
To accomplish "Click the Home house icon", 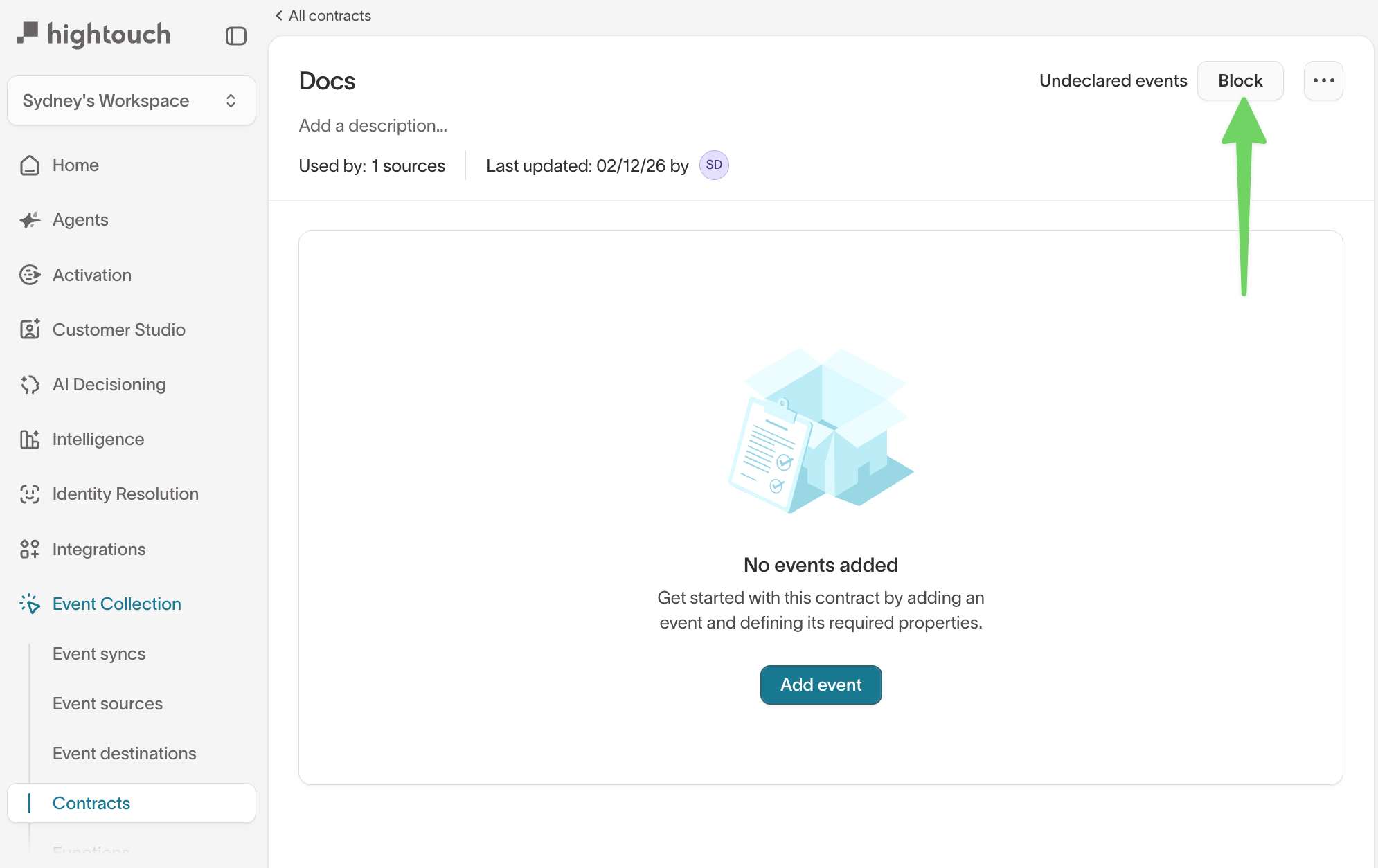I will pos(30,165).
